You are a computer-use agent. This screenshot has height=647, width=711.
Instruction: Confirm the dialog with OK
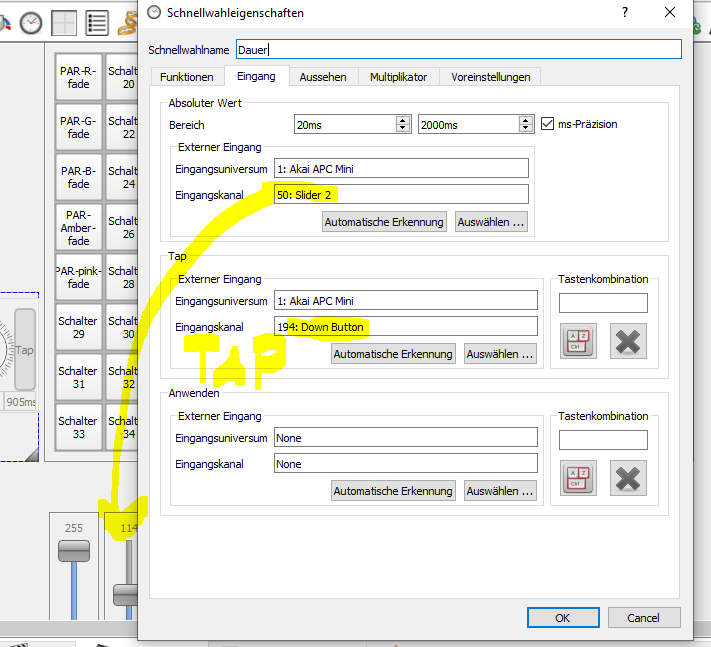[x=563, y=618]
